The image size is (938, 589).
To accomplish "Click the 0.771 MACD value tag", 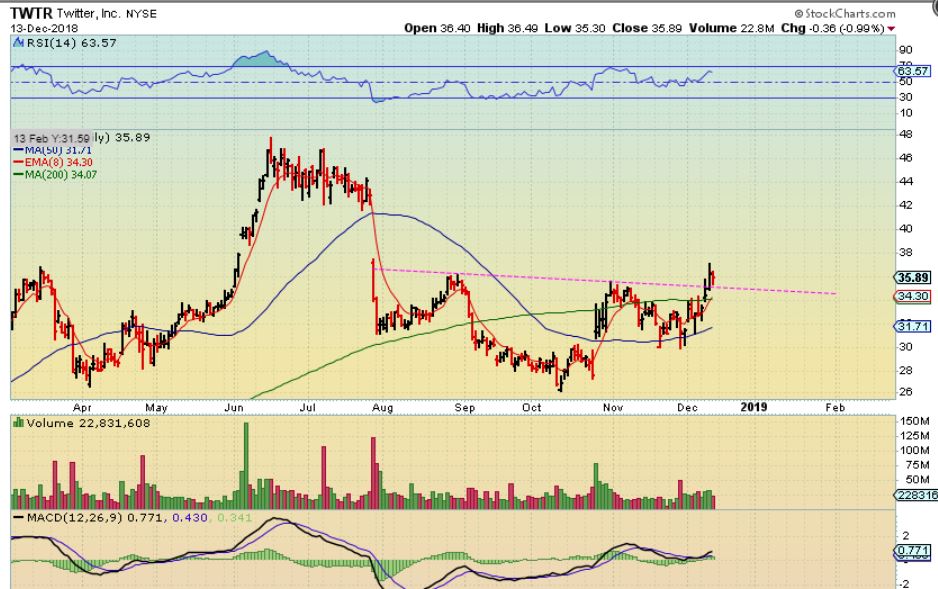I will click(x=913, y=551).
